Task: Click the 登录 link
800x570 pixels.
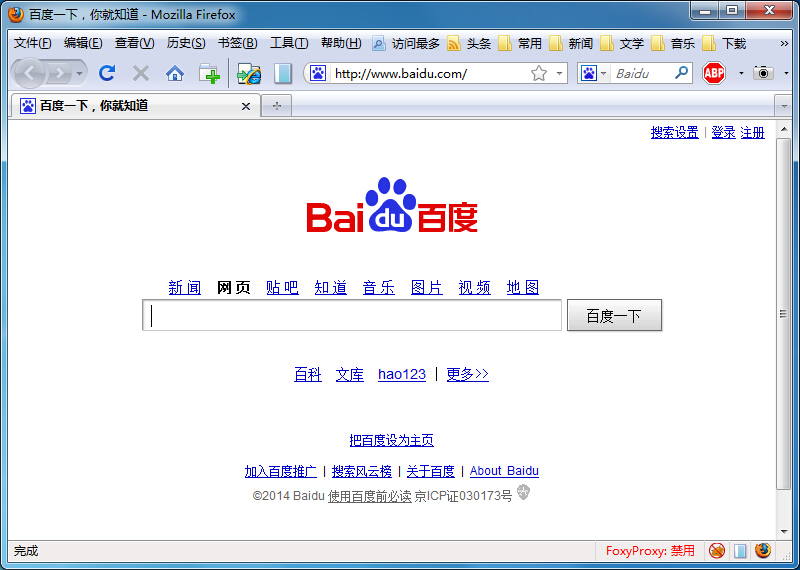Action: (723, 133)
